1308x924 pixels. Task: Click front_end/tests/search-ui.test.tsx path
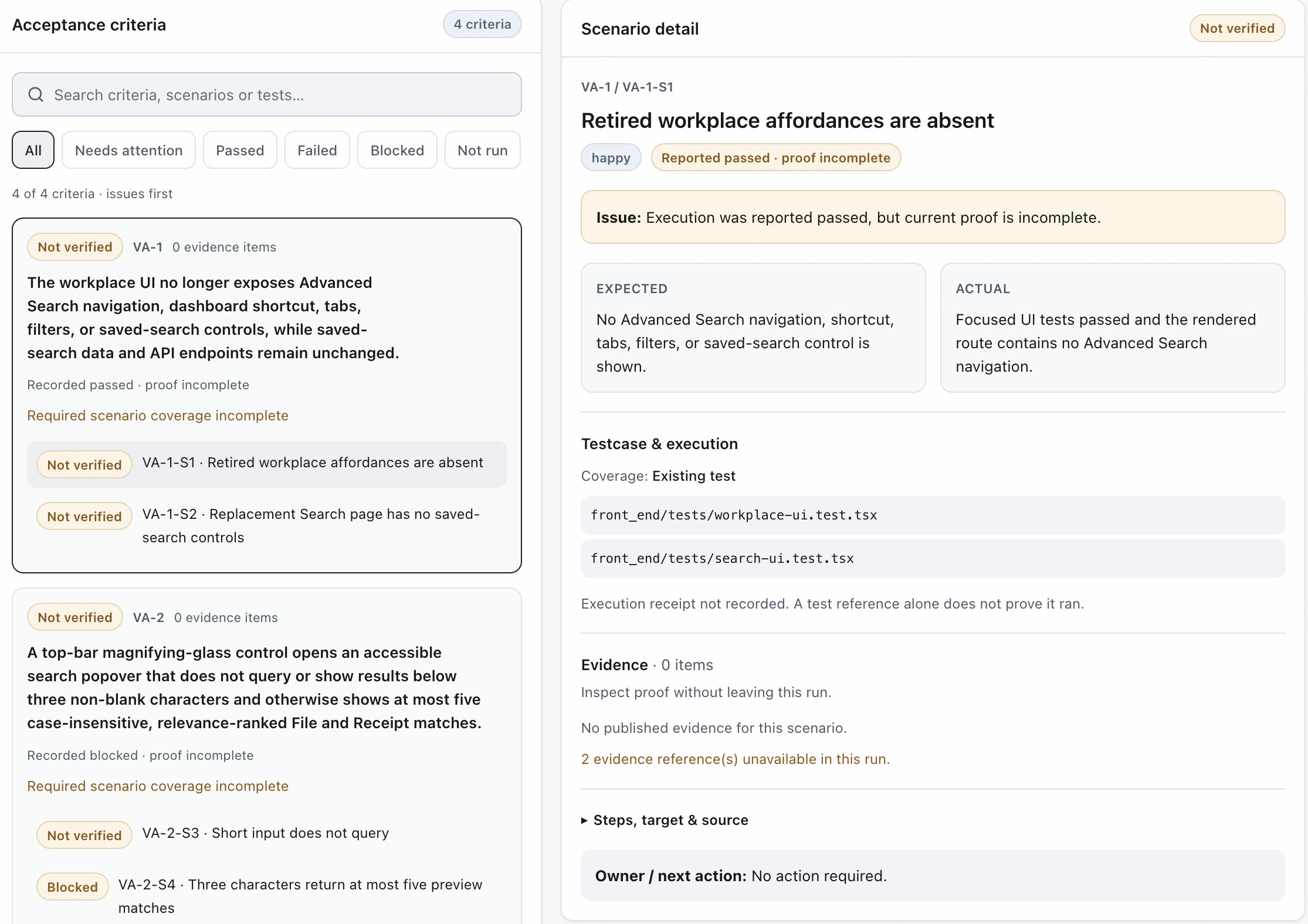(933, 558)
